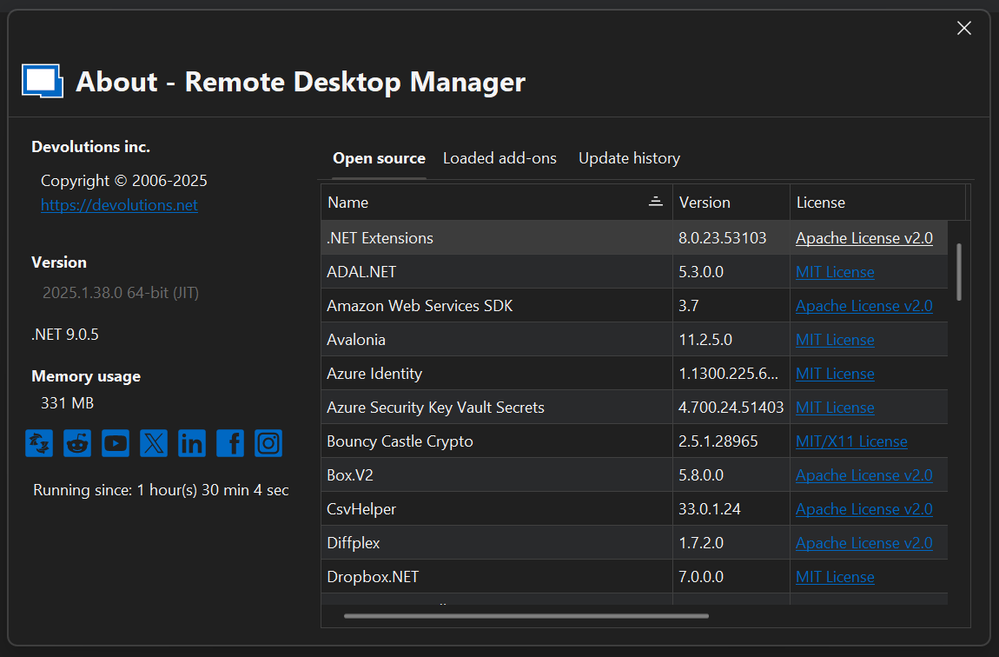Switch to the Loaded add-ons tab
The width and height of the screenshot is (999, 657).
(500, 158)
